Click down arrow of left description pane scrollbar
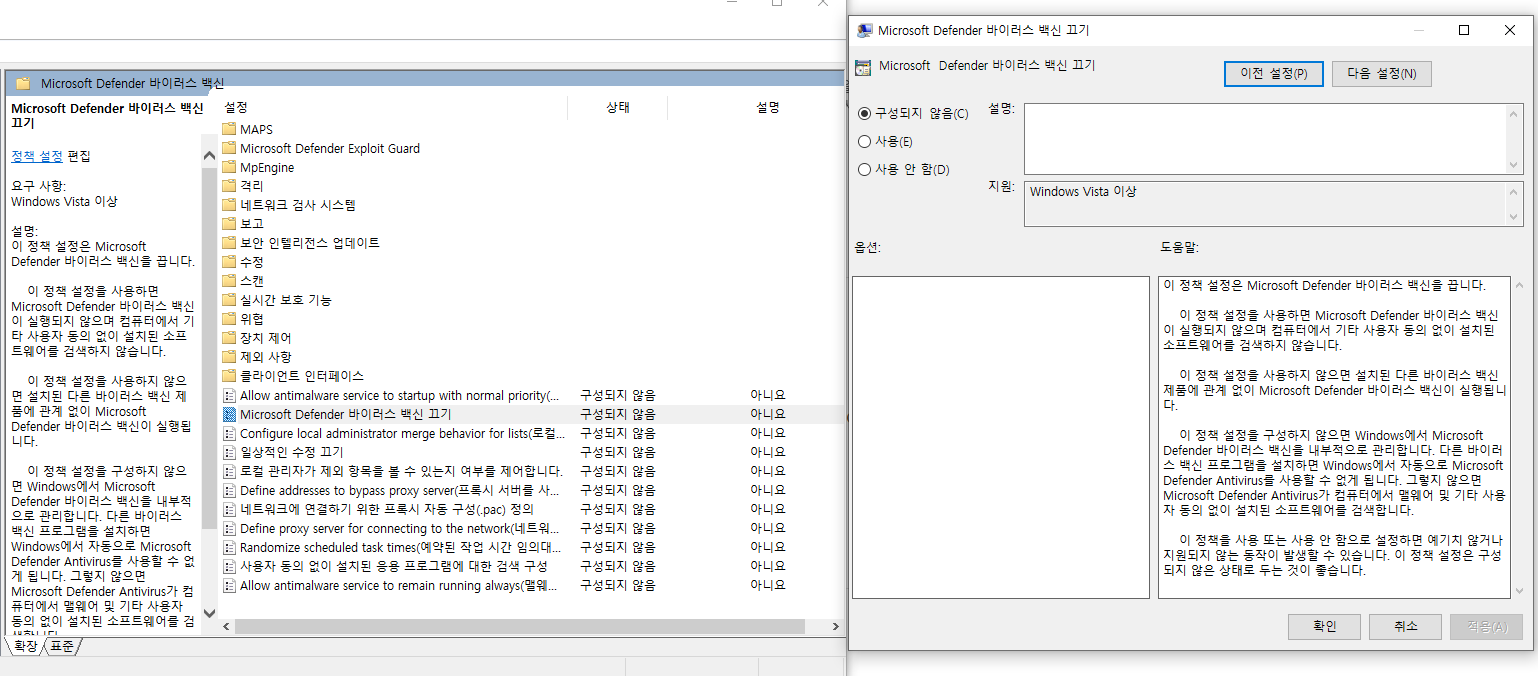This screenshot has height=676, width=1538. tap(209, 612)
